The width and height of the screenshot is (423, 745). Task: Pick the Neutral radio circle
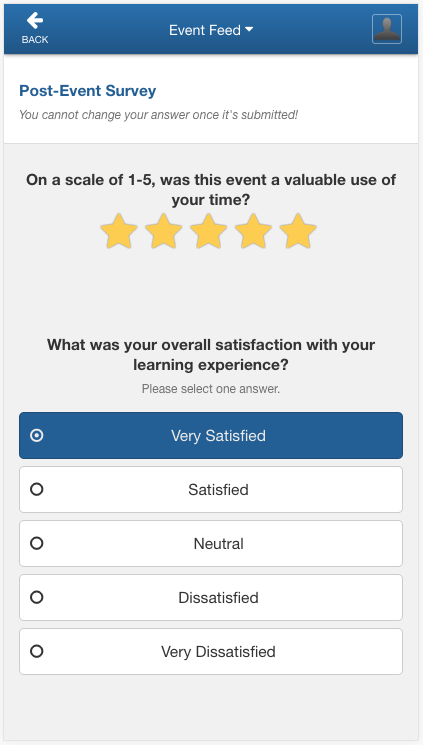[37, 543]
